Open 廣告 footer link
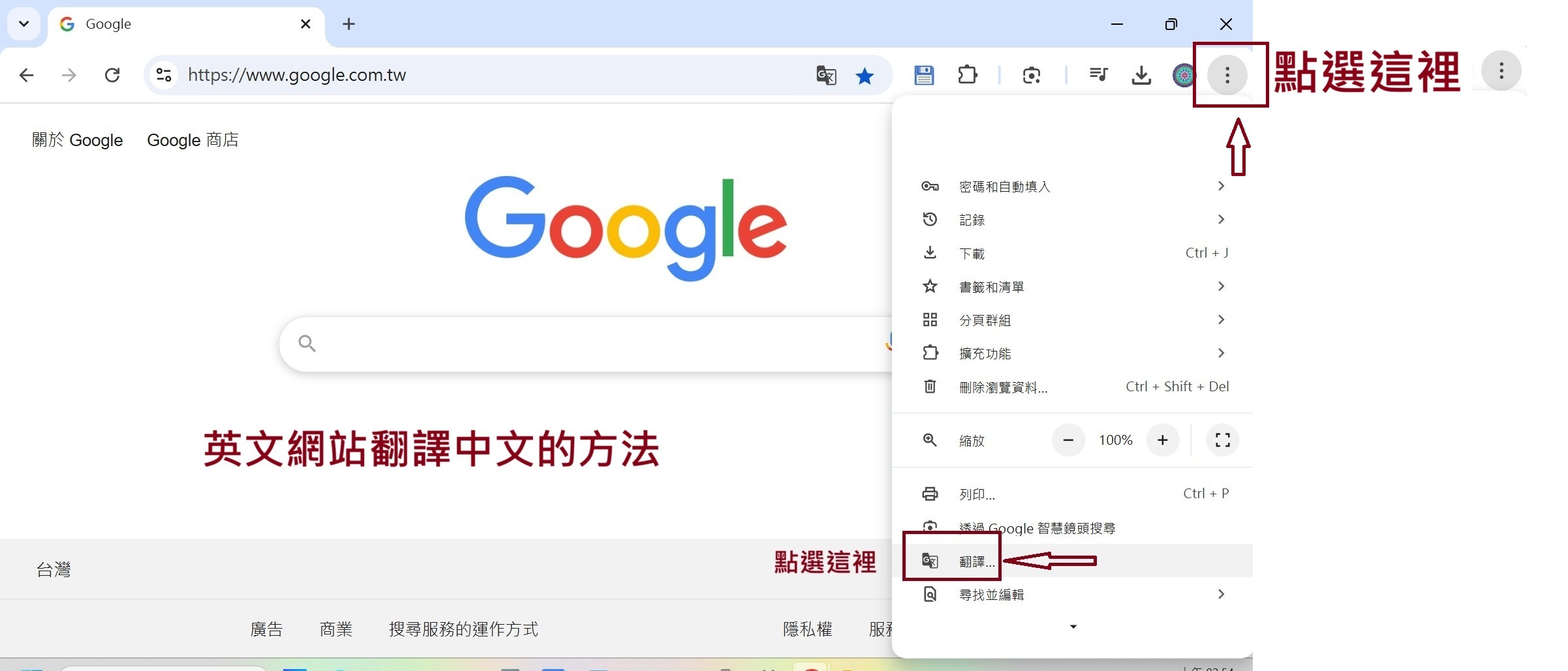The image size is (1568, 671). point(266,629)
